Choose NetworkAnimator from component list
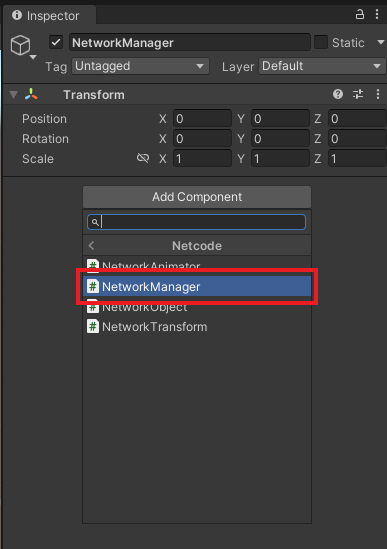 197,265
